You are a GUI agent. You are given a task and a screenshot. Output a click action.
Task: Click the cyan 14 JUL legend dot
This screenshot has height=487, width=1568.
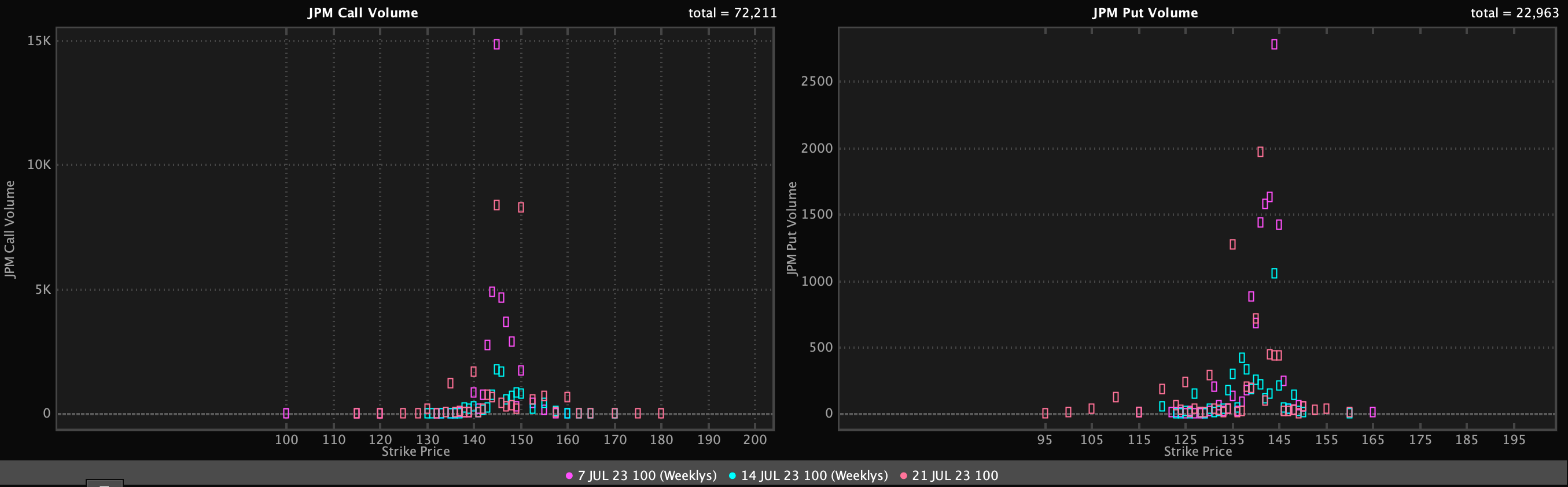click(x=733, y=476)
